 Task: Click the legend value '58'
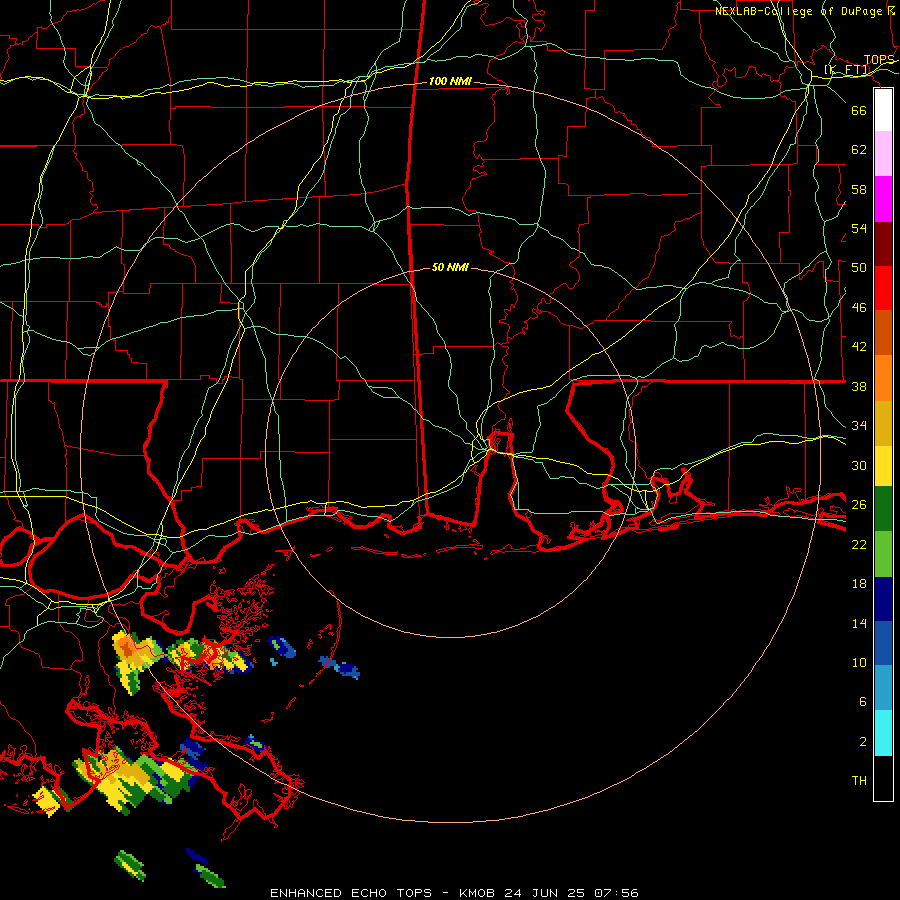pyautogui.click(x=859, y=189)
